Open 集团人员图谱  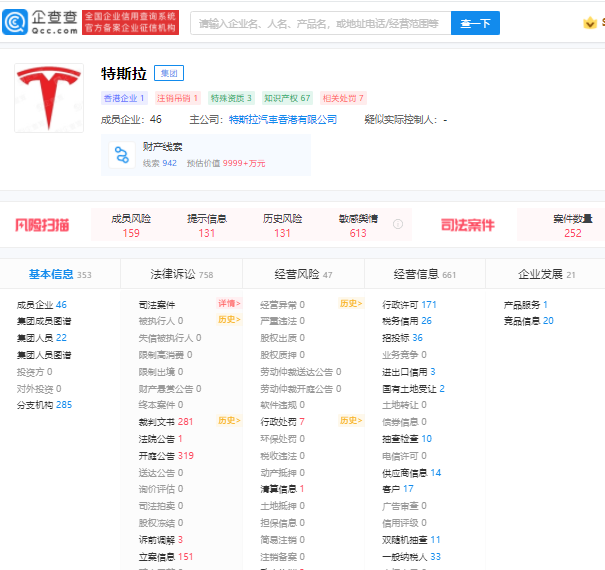tap(44, 355)
